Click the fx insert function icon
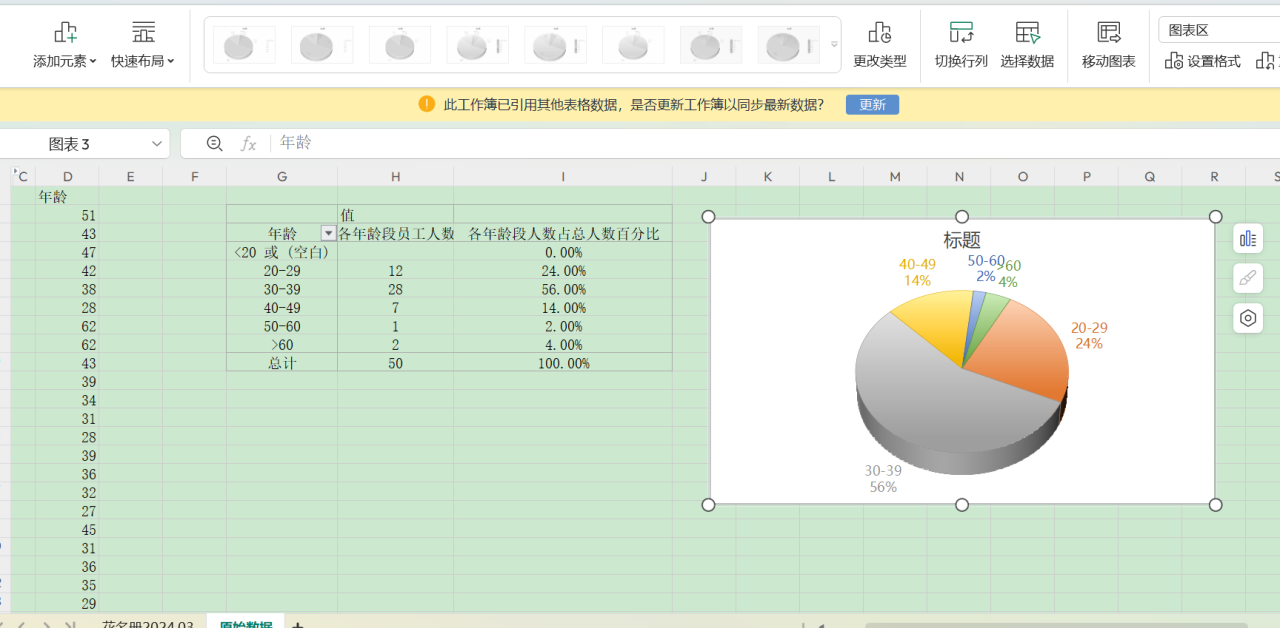Viewport: 1280px width, 628px height. [249, 144]
